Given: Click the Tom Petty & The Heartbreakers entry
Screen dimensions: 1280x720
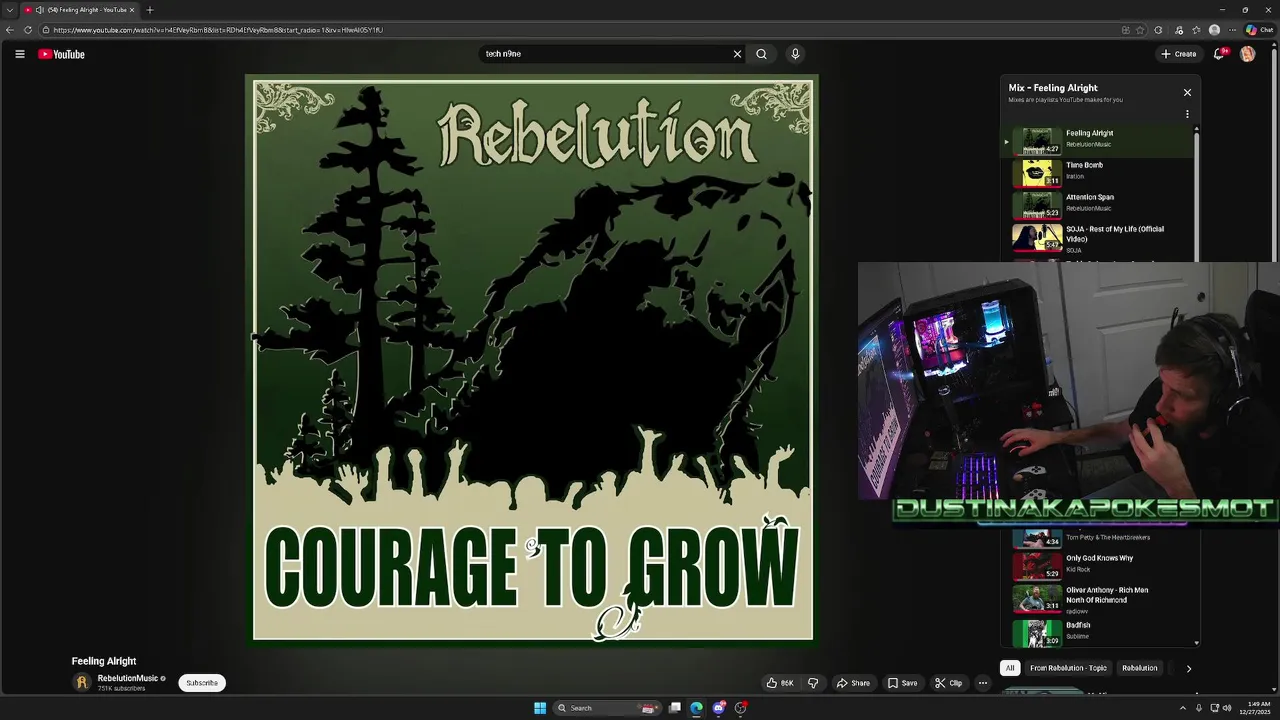Looking at the screenshot, I should (1099, 538).
